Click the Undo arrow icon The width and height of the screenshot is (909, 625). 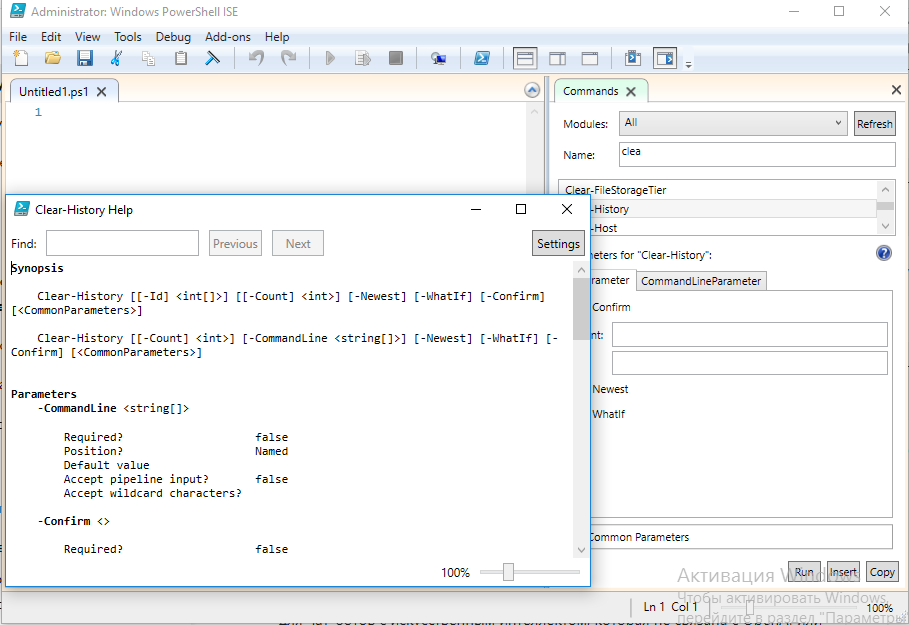256,58
